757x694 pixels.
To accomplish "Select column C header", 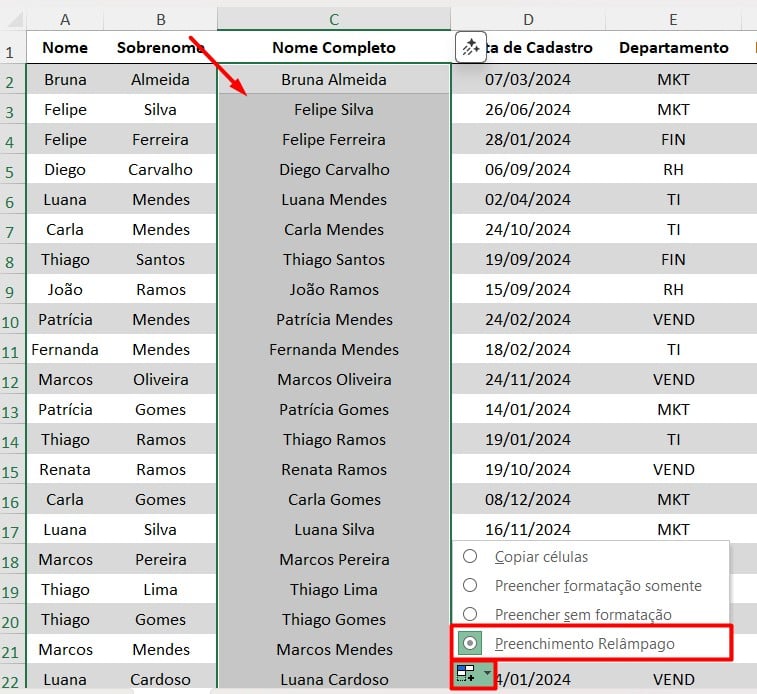I will pos(333,19).
